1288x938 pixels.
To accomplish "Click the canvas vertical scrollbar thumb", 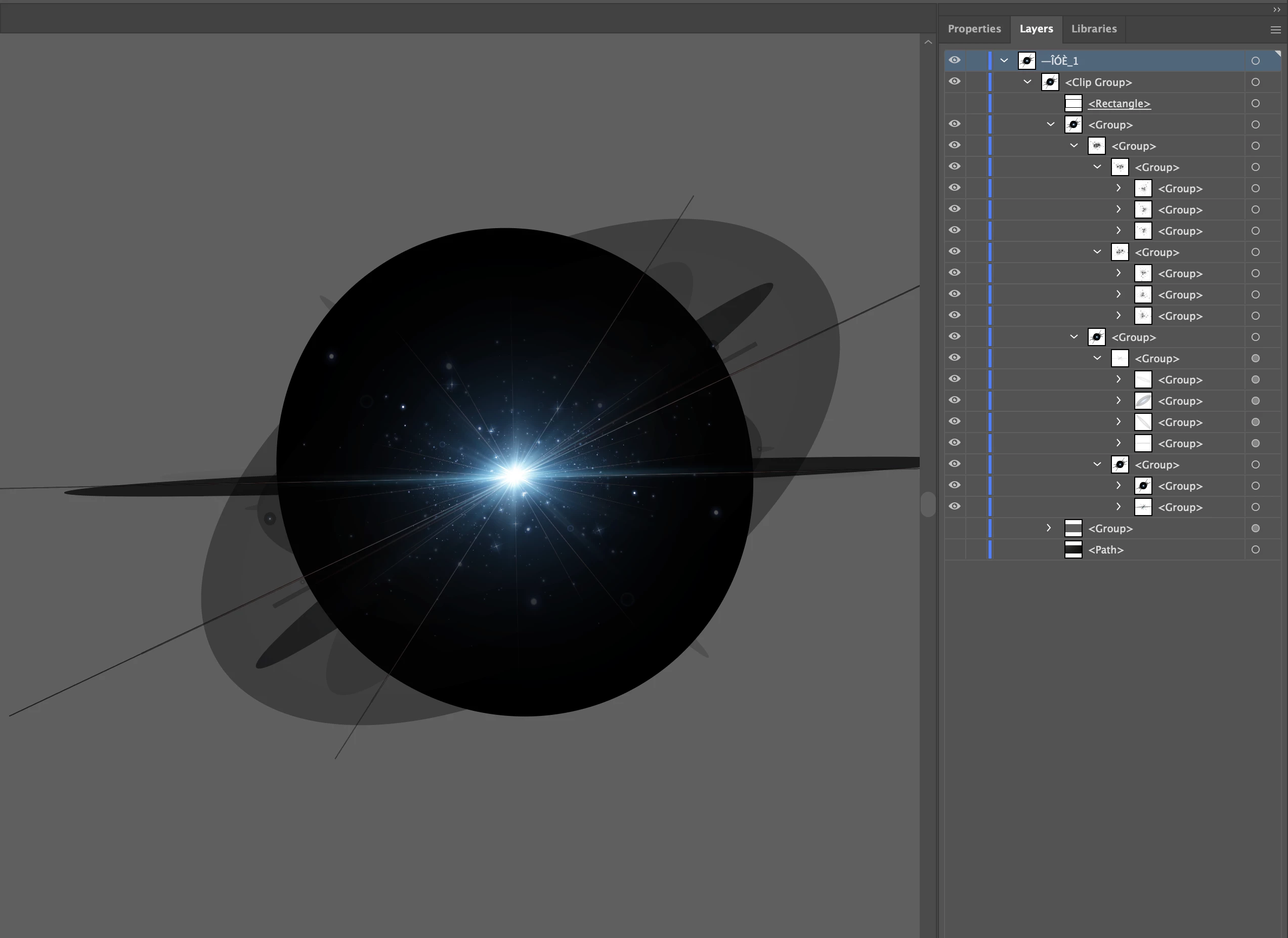I will (x=927, y=504).
